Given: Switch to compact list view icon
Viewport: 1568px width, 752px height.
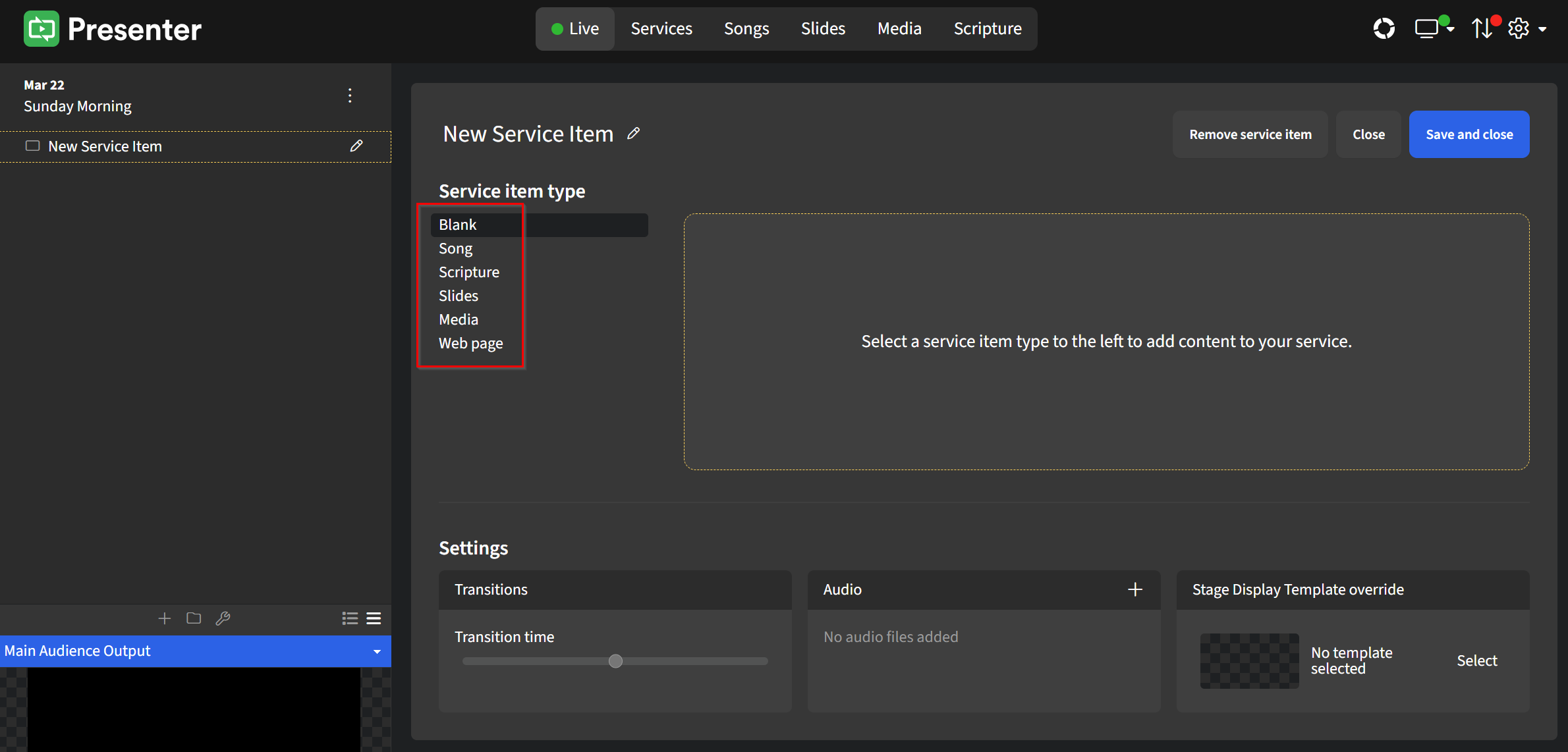Looking at the screenshot, I should pyautogui.click(x=374, y=618).
